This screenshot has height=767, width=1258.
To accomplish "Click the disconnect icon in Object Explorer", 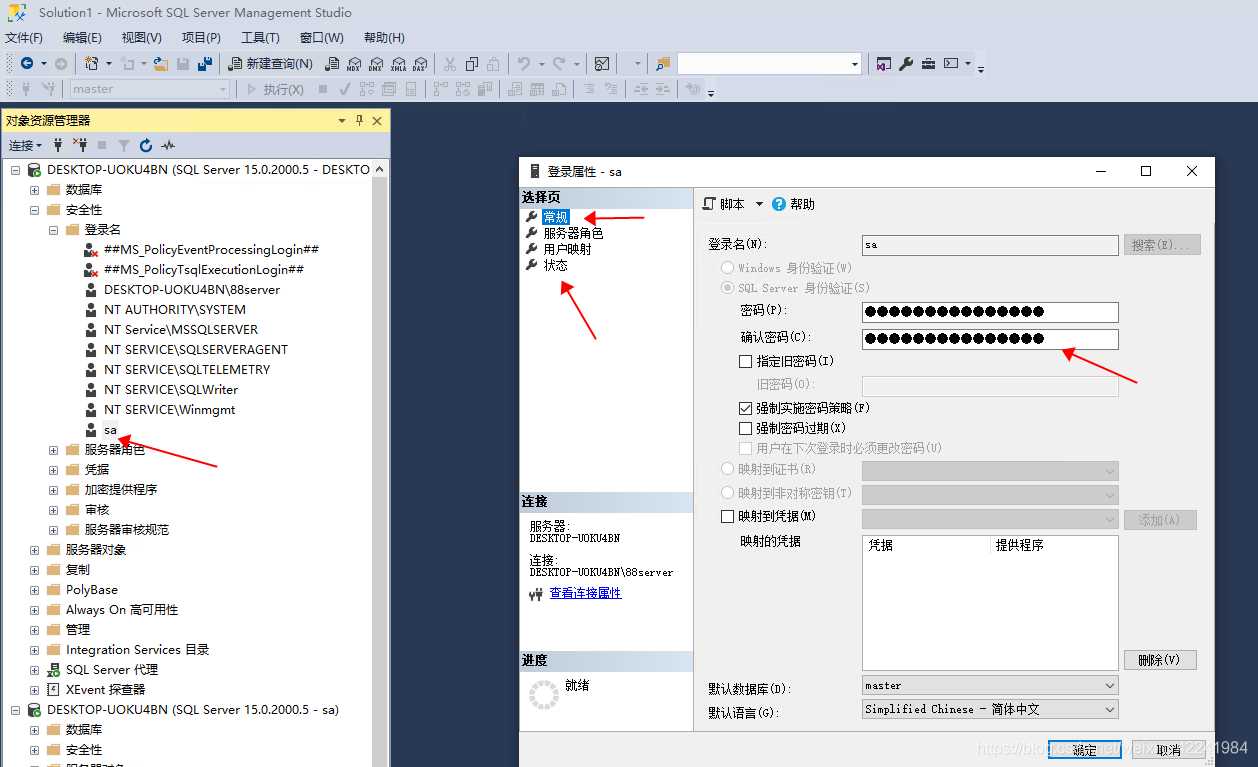I will point(80,145).
